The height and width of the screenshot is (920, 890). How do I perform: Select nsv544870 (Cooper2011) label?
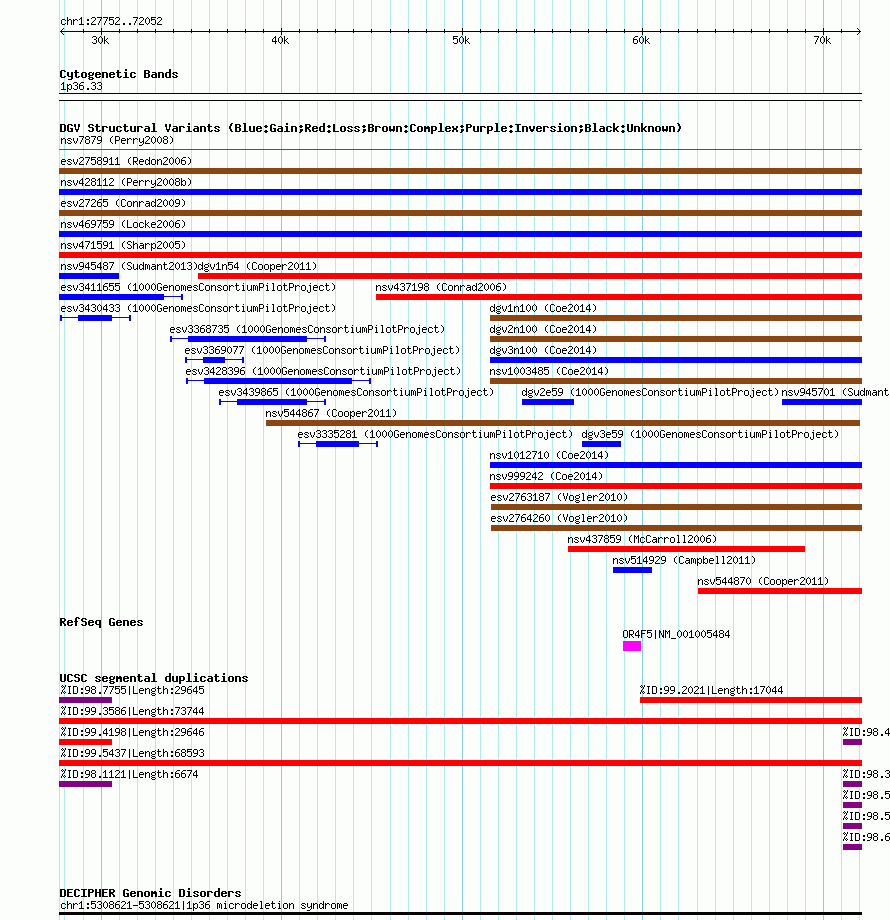click(x=763, y=581)
